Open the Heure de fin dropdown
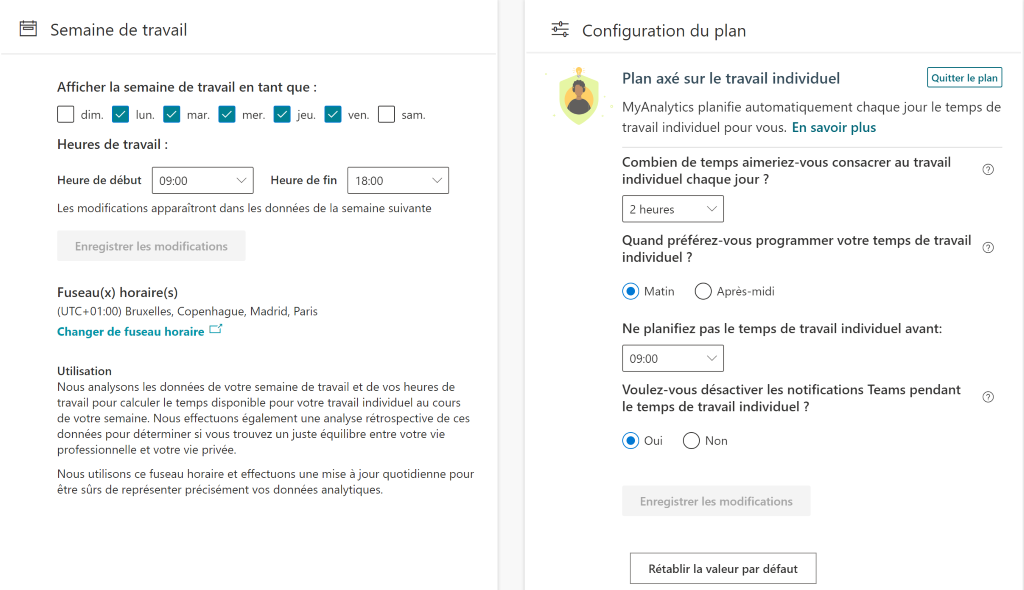 click(x=398, y=181)
